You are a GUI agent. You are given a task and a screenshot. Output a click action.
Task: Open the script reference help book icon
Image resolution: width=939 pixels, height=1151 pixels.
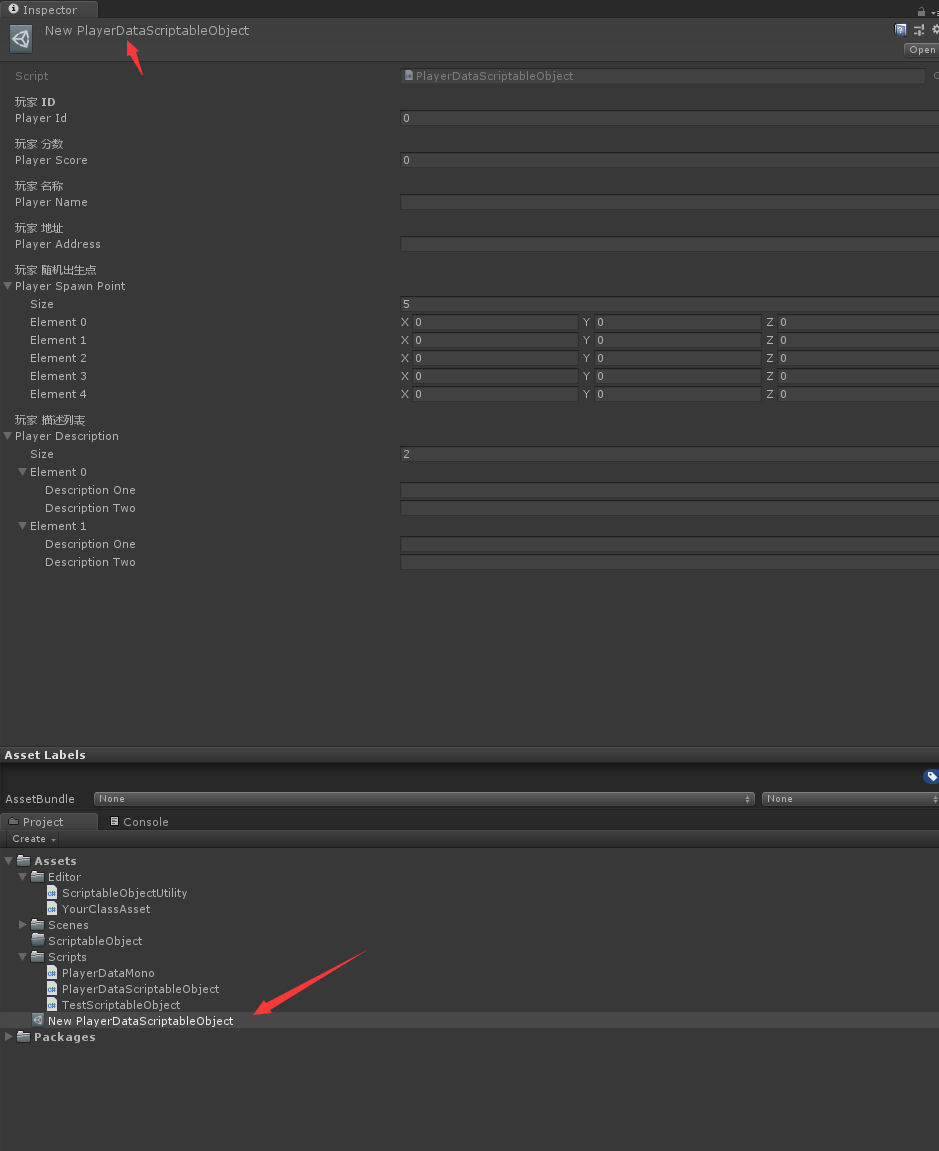pyautogui.click(x=900, y=30)
